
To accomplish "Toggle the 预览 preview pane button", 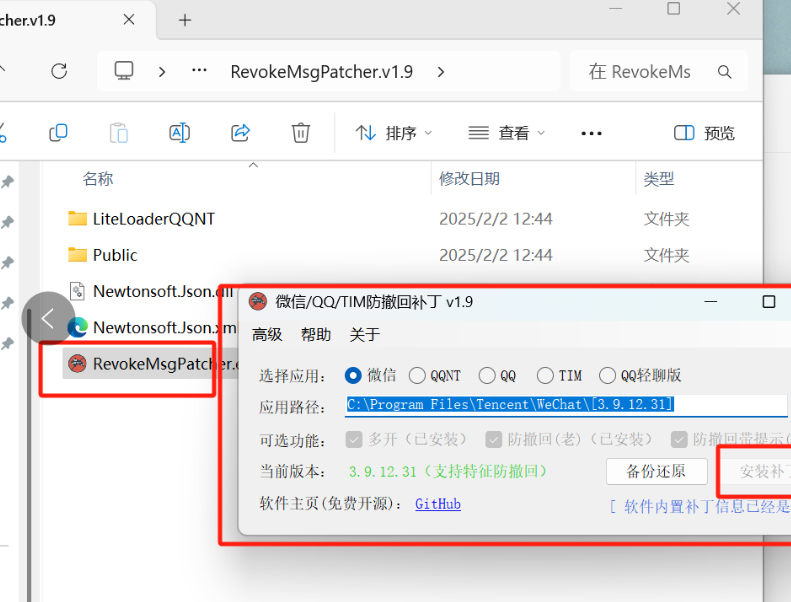I will (x=704, y=133).
